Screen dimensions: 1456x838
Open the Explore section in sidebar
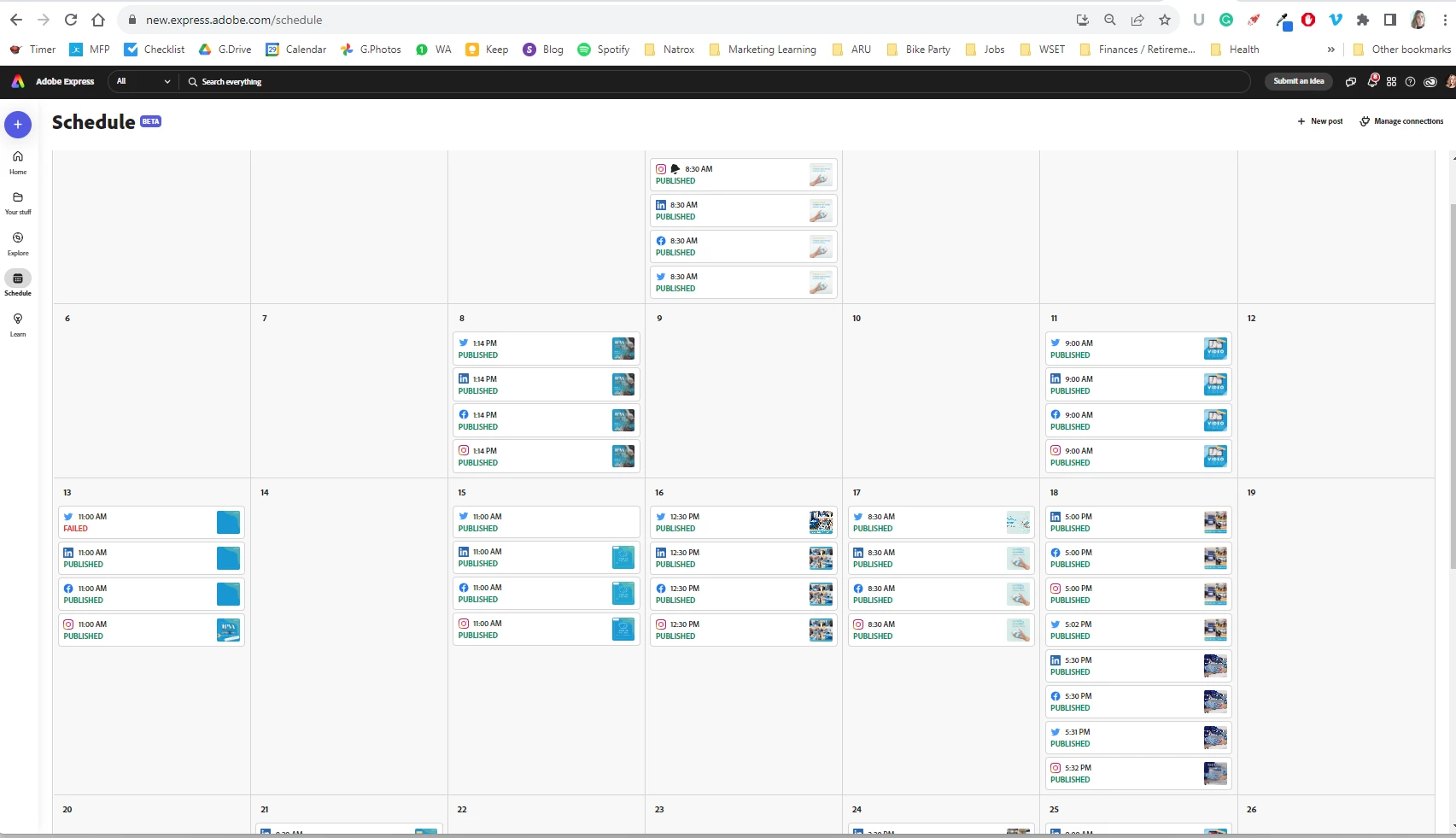point(18,244)
